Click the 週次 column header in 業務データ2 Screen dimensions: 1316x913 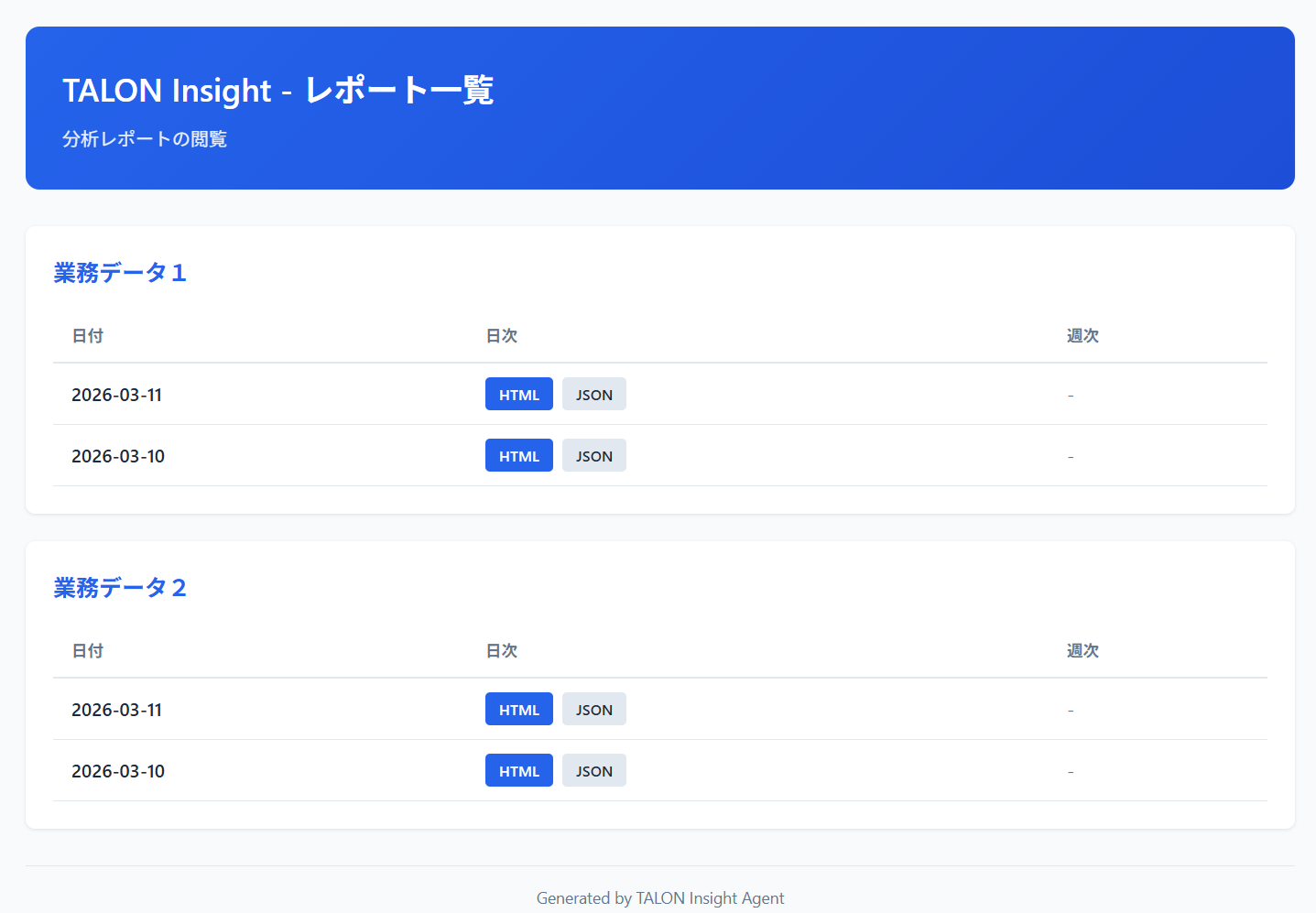tap(1082, 651)
